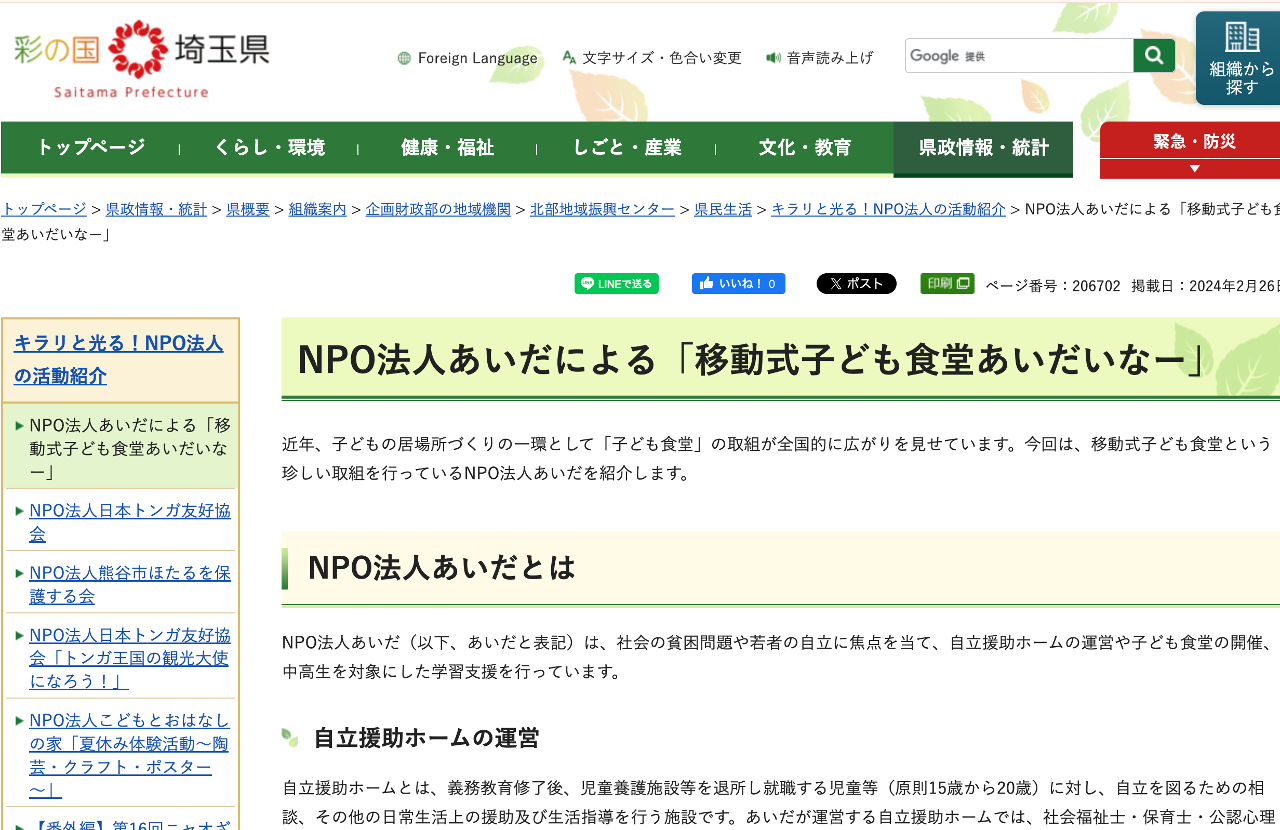Follow the 県民生活 breadcrumb link
Image resolution: width=1280 pixels, height=830 pixels.
point(723,209)
